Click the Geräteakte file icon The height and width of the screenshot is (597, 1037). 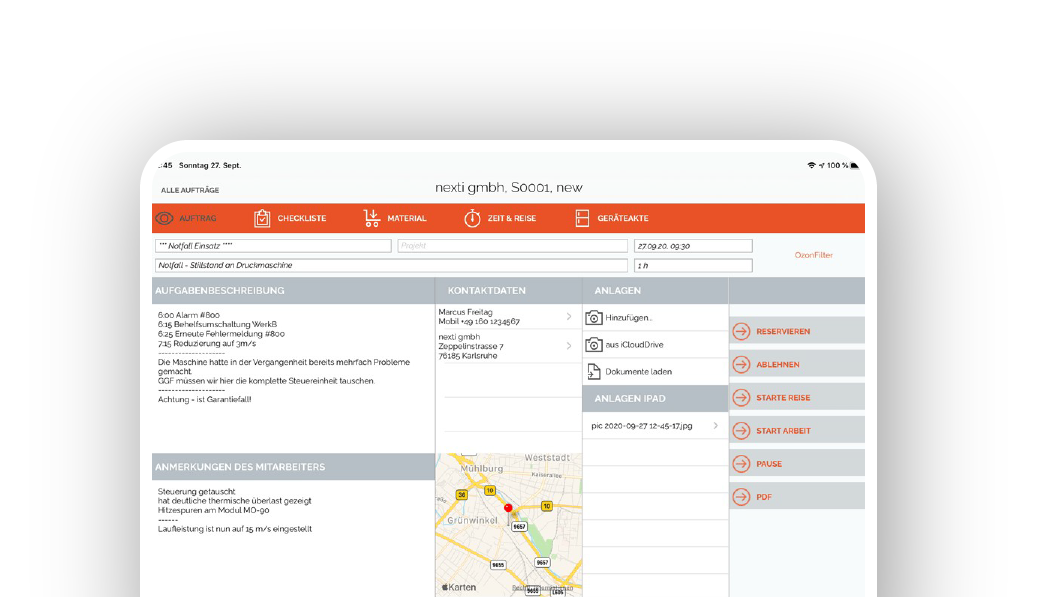coord(582,218)
